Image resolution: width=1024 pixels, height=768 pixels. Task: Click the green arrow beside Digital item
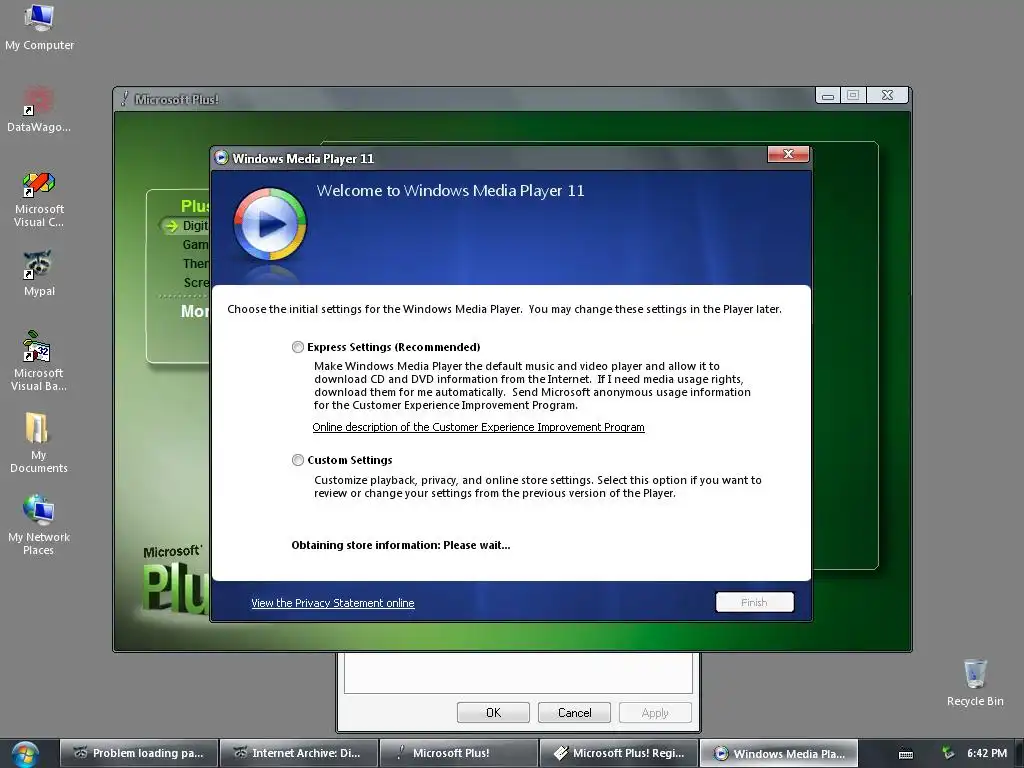click(x=171, y=226)
